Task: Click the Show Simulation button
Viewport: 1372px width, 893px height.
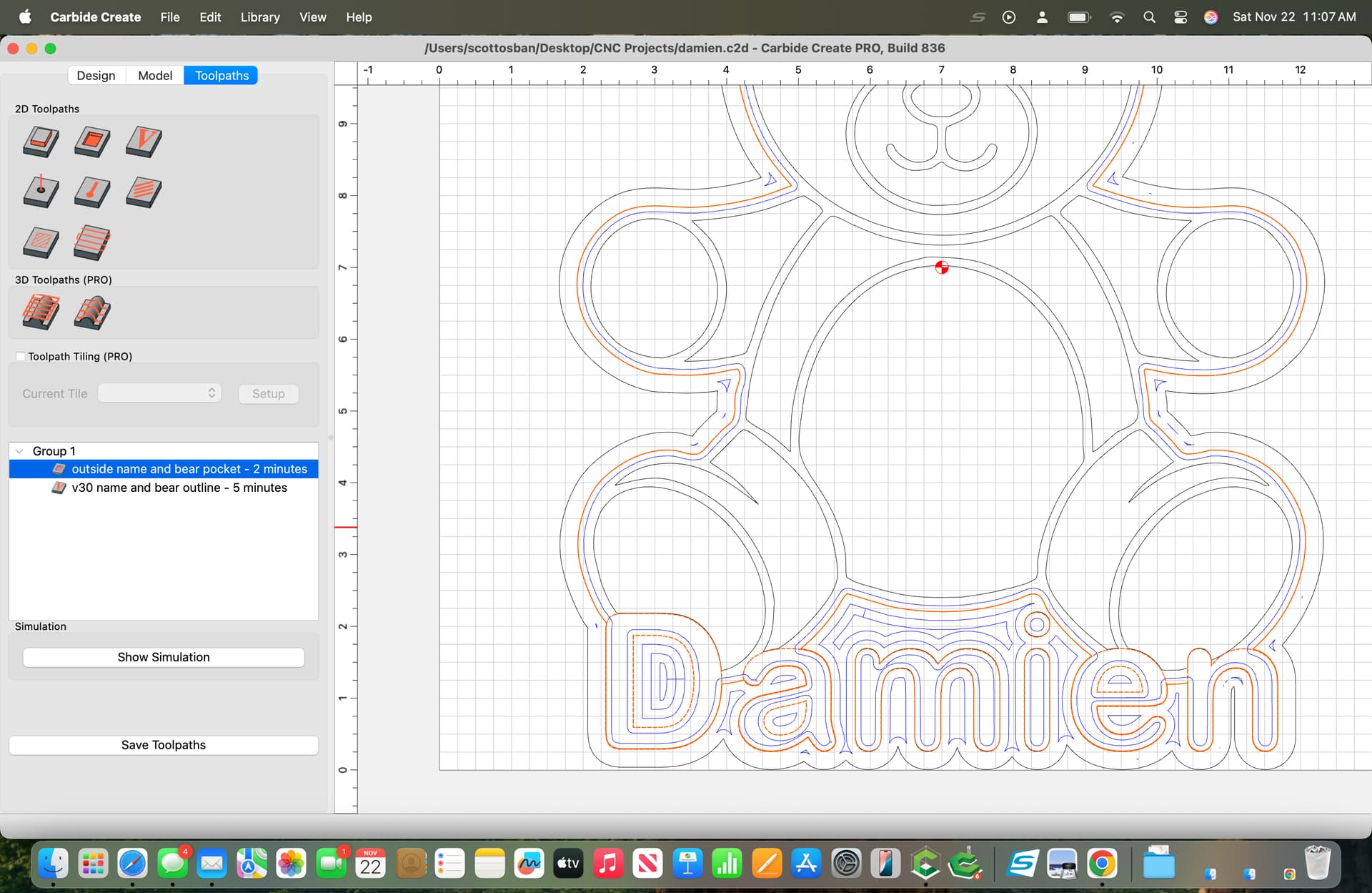Action: (x=164, y=657)
